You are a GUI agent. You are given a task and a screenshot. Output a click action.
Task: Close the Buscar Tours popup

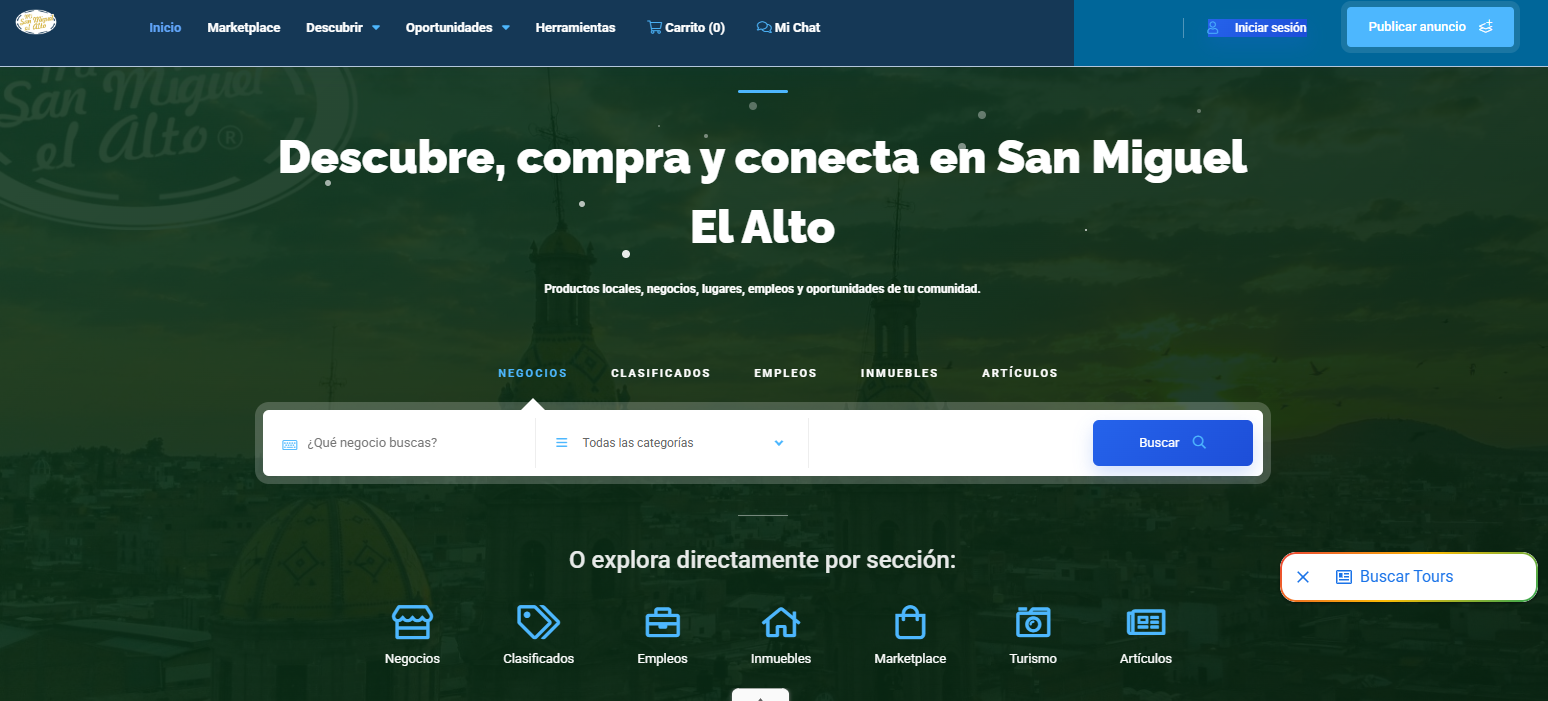tap(1303, 577)
